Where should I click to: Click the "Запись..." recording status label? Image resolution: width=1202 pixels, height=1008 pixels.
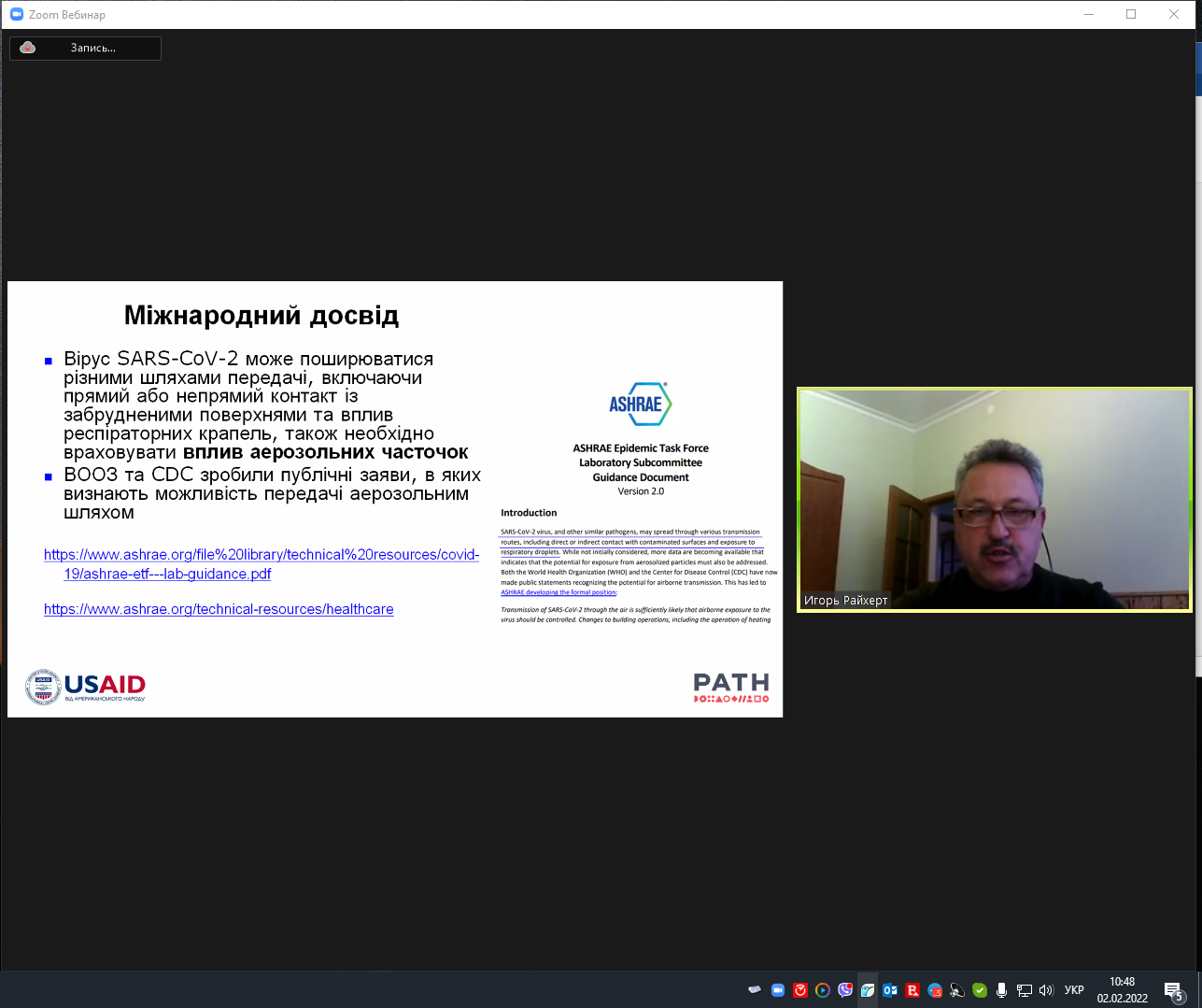click(x=93, y=48)
